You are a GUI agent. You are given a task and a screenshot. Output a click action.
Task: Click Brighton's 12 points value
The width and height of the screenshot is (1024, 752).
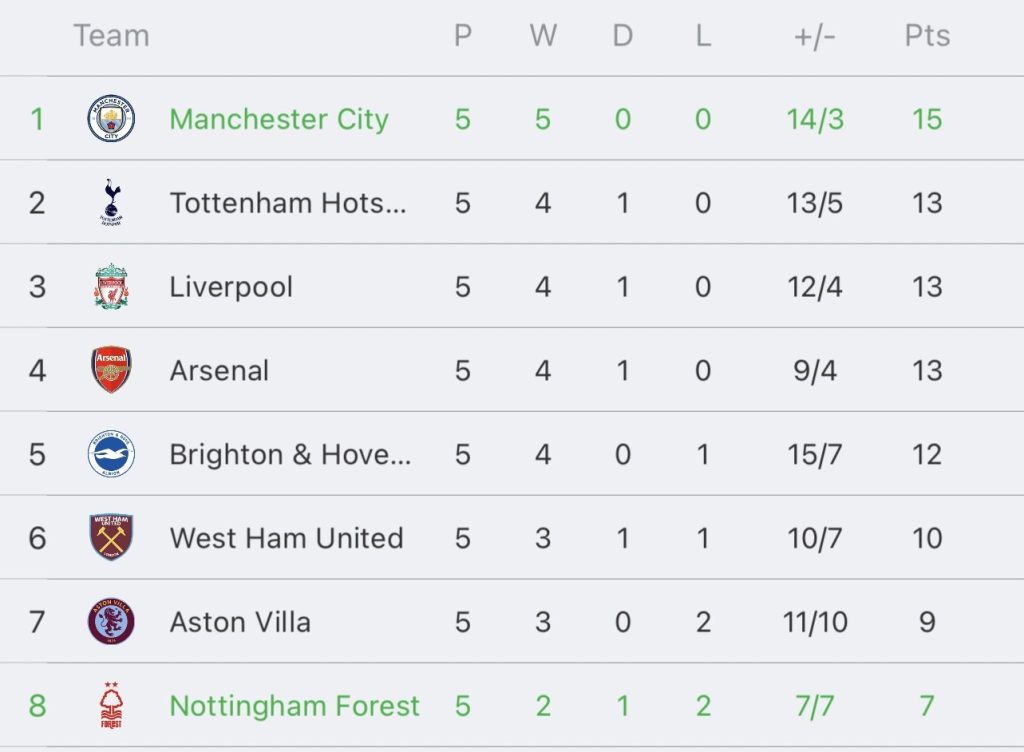click(x=927, y=454)
